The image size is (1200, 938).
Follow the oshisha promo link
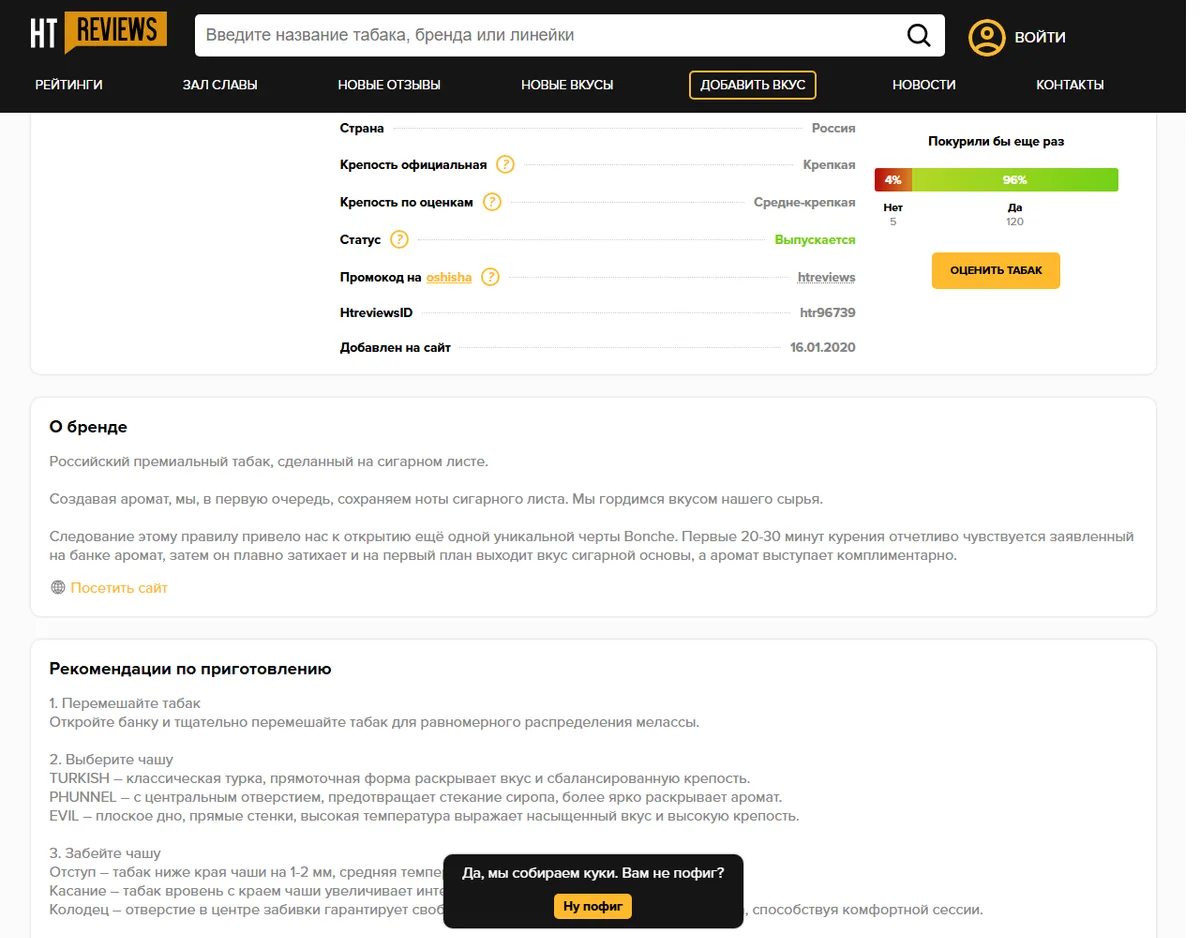[x=449, y=277]
